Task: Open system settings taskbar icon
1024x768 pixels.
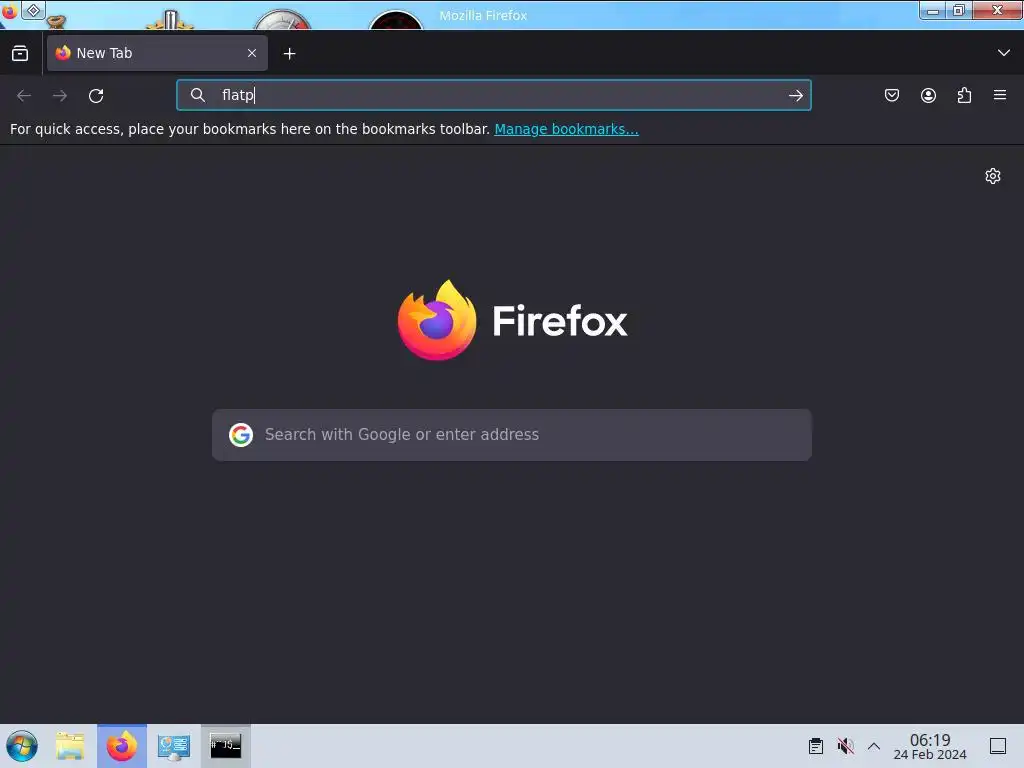Action: 174,746
